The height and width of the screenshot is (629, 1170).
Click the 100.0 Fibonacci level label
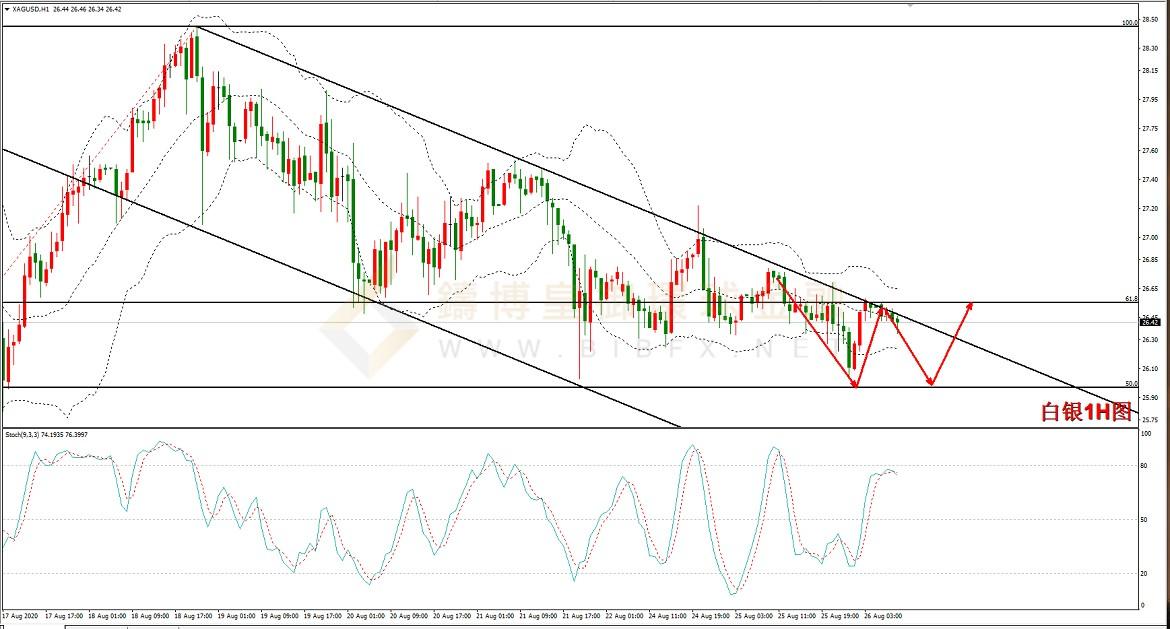1129,22
